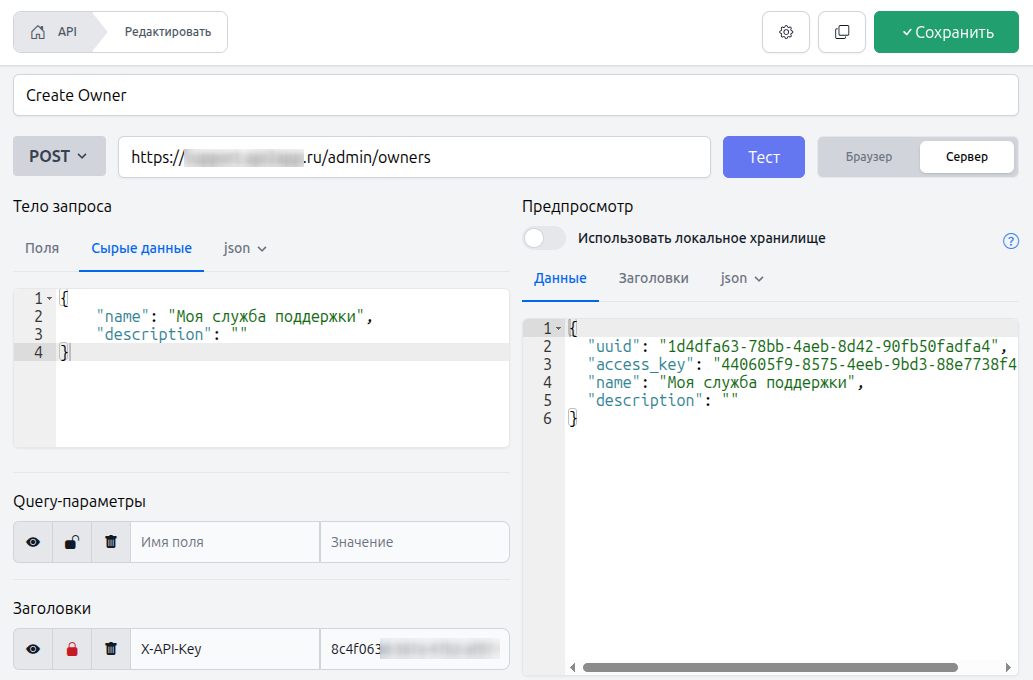
Task: Click the header value field starting 8c4f063
Action: (x=414, y=648)
